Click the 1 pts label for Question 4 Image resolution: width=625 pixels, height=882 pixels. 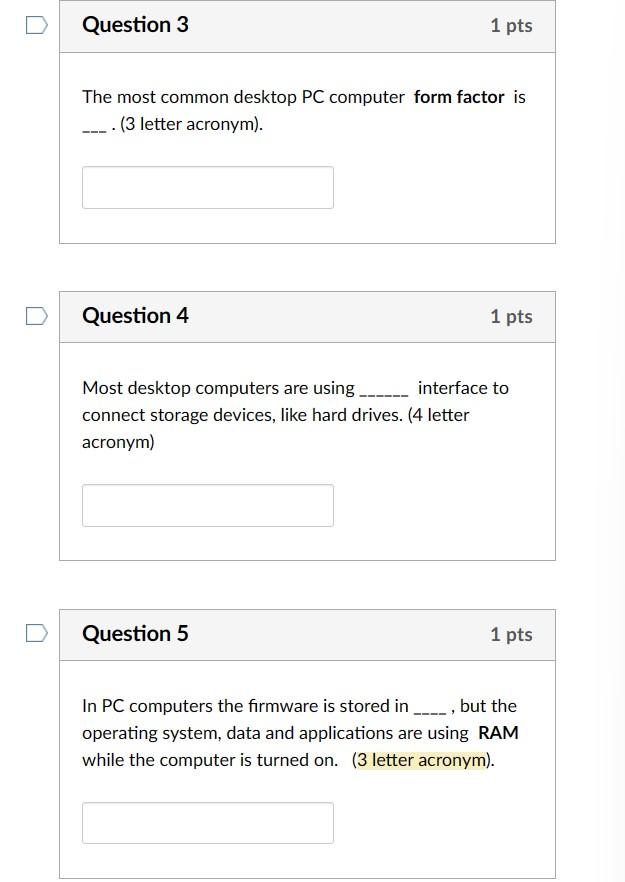pyautogui.click(x=511, y=317)
